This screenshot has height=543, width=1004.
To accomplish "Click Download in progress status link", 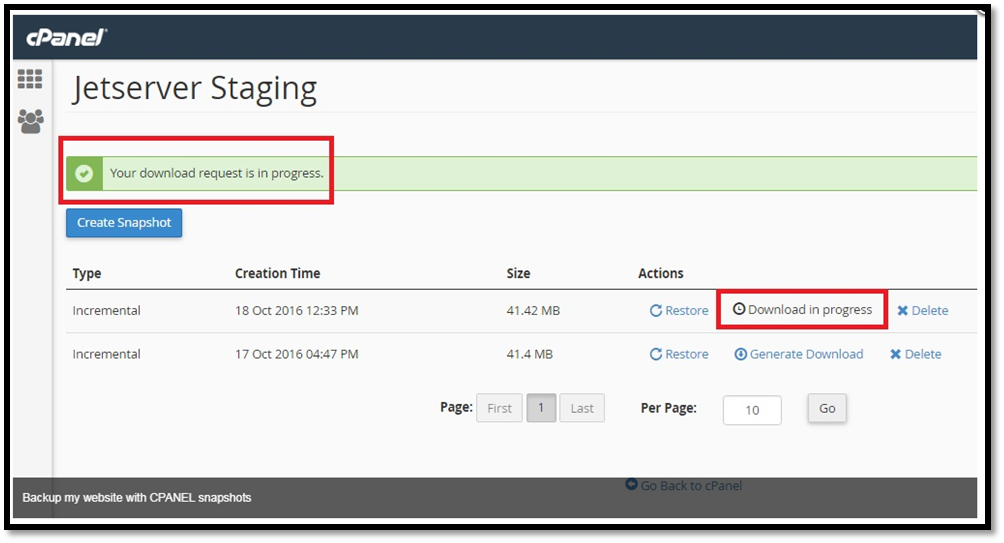I will pyautogui.click(x=802, y=310).
